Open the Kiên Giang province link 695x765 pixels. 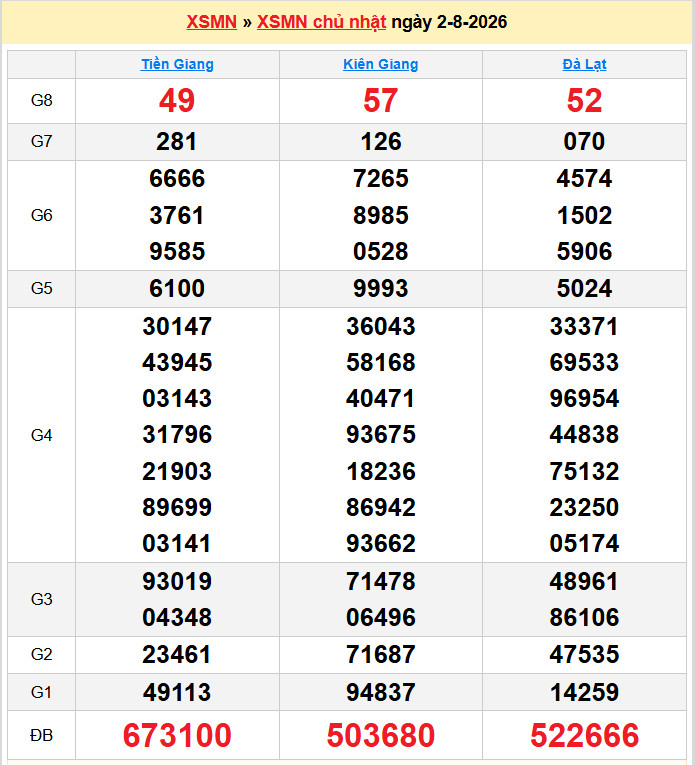(380, 64)
